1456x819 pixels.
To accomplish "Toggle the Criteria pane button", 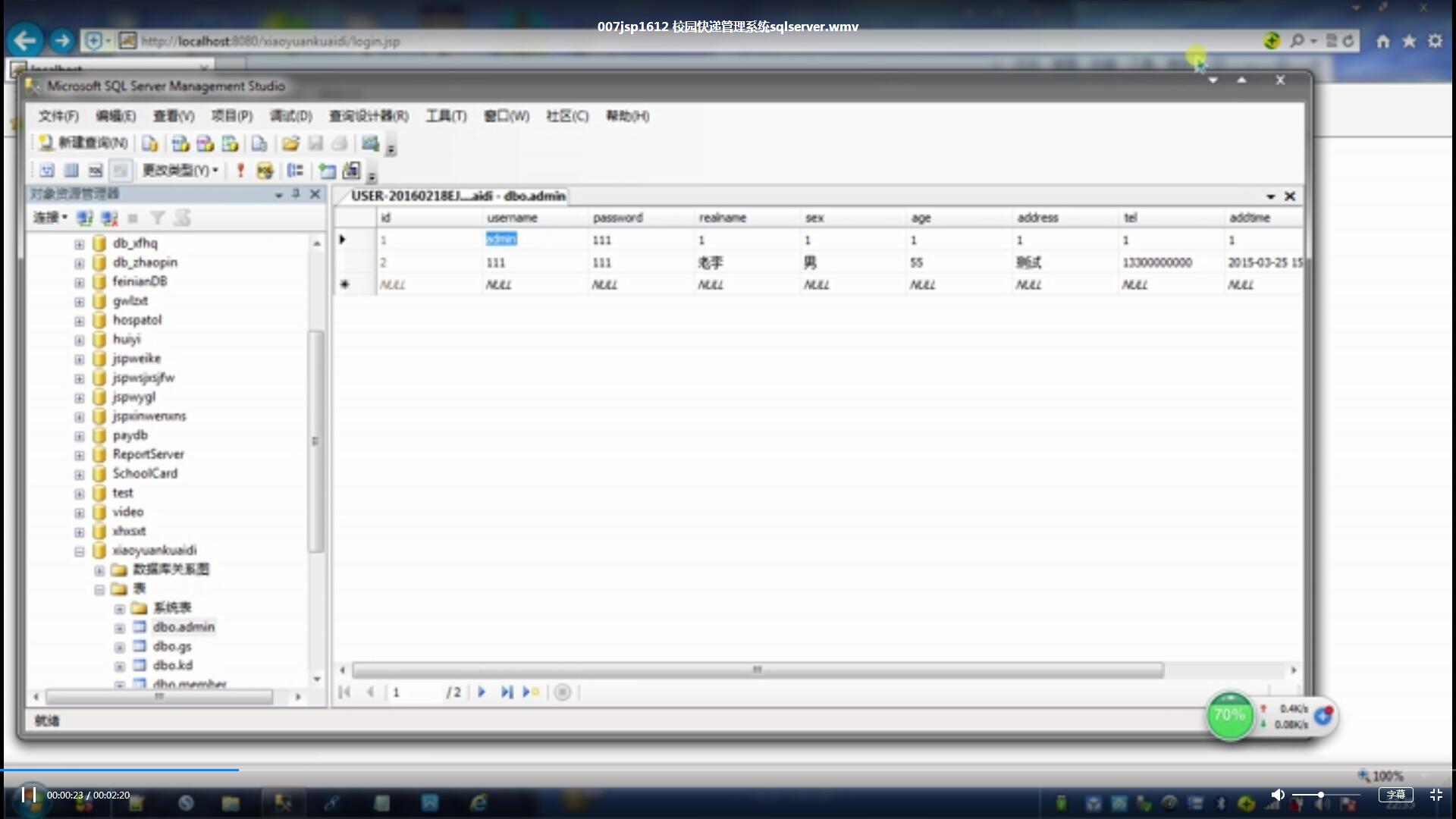I will tap(71, 171).
